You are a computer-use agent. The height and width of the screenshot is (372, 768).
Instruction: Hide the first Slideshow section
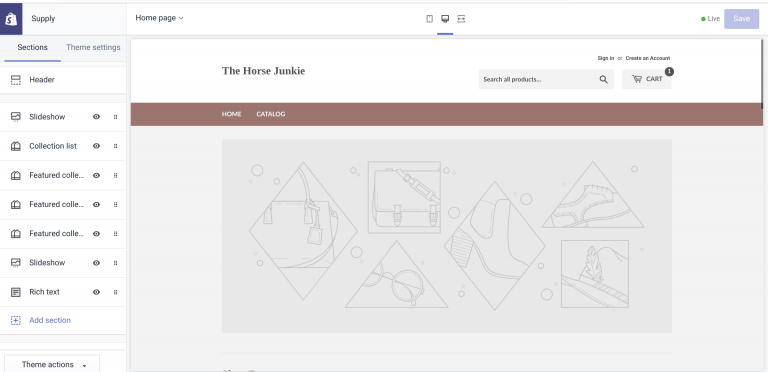click(x=96, y=117)
